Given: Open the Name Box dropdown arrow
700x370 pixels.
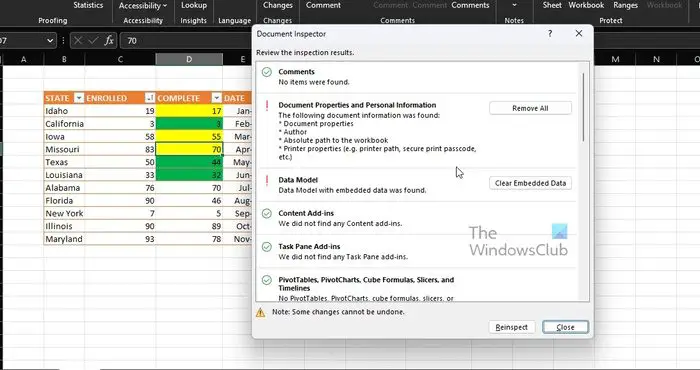Looking at the screenshot, I should click(x=50, y=41).
